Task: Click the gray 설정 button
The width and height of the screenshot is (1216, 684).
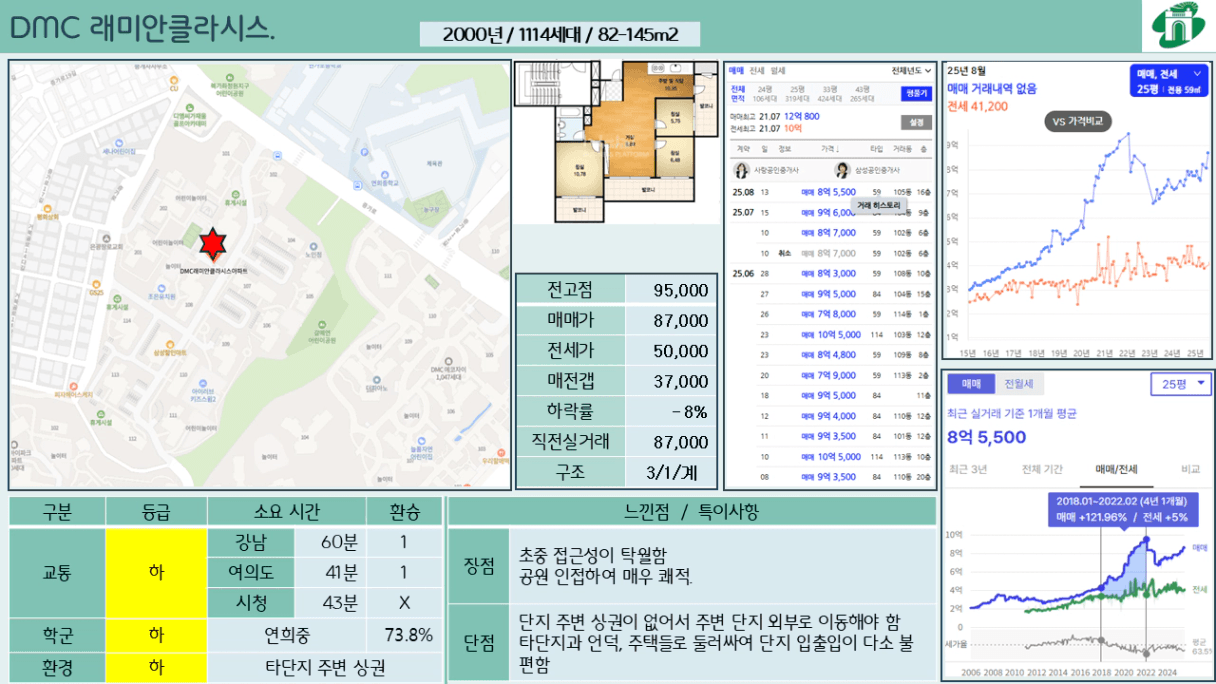Action: tap(915, 122)
